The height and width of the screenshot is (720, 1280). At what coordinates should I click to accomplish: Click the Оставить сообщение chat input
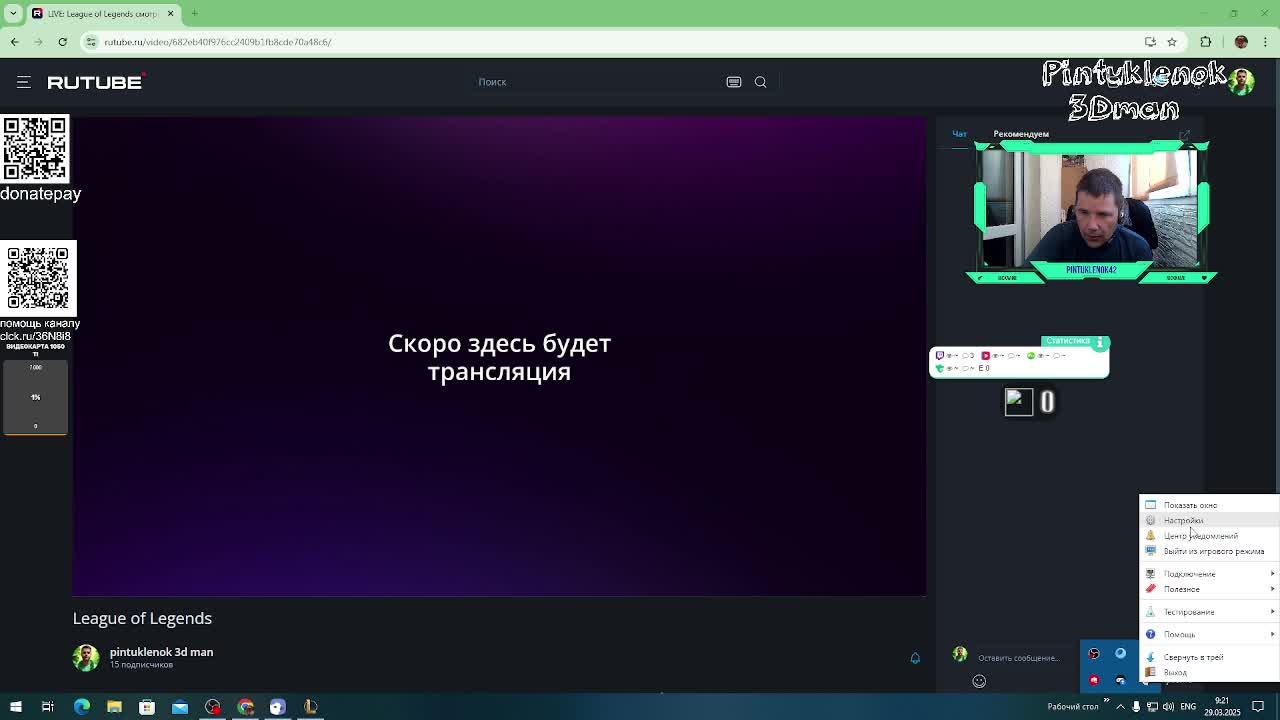[x=1018, y=658]
